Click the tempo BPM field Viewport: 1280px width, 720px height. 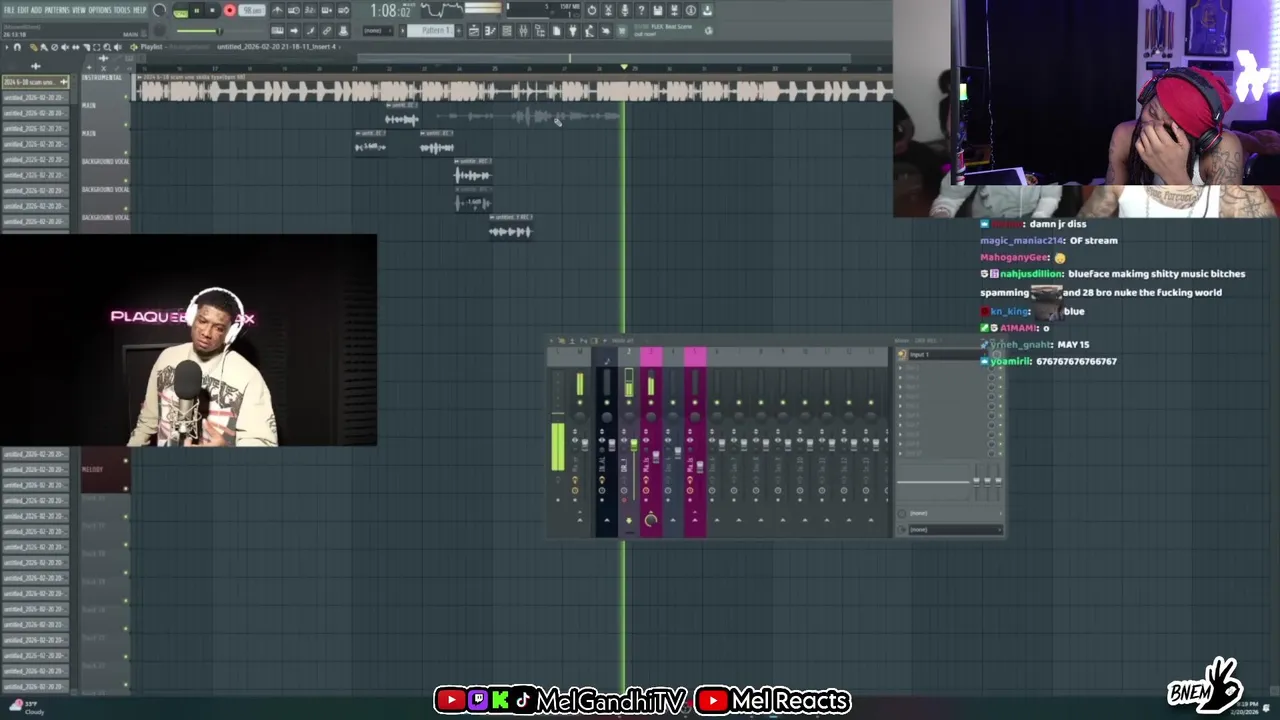pyautogui.click(x=252, y=10)
